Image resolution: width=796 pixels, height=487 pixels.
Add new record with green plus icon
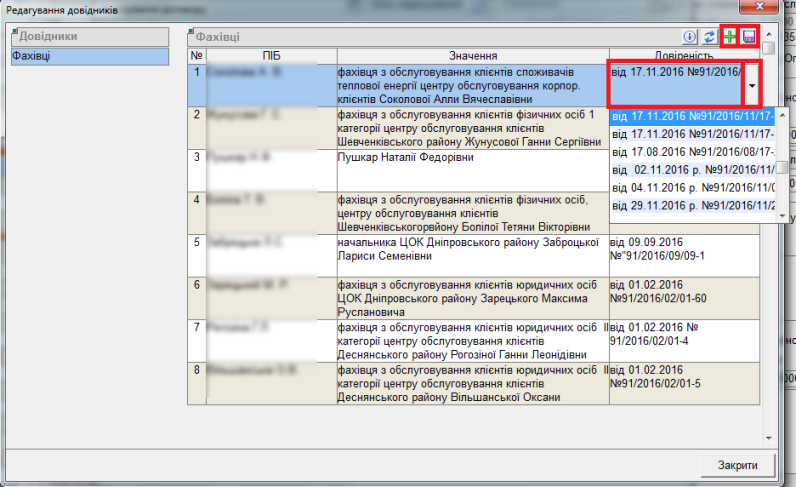(730, 36)
